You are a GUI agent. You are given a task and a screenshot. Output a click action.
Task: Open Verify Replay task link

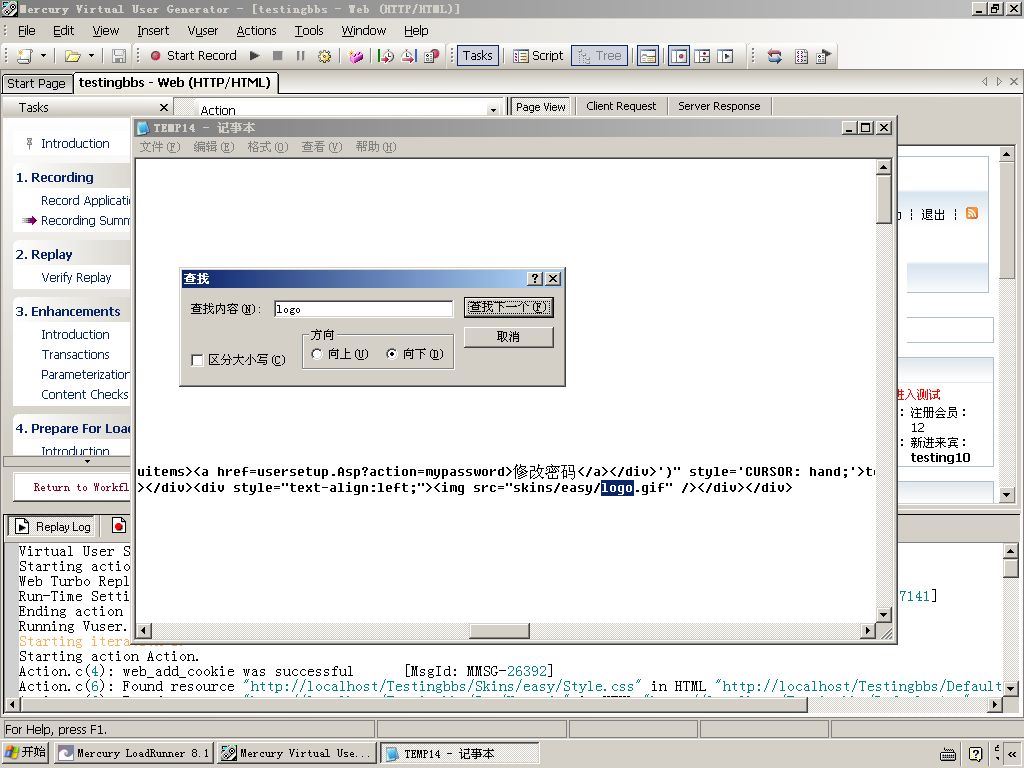(76, 278)
